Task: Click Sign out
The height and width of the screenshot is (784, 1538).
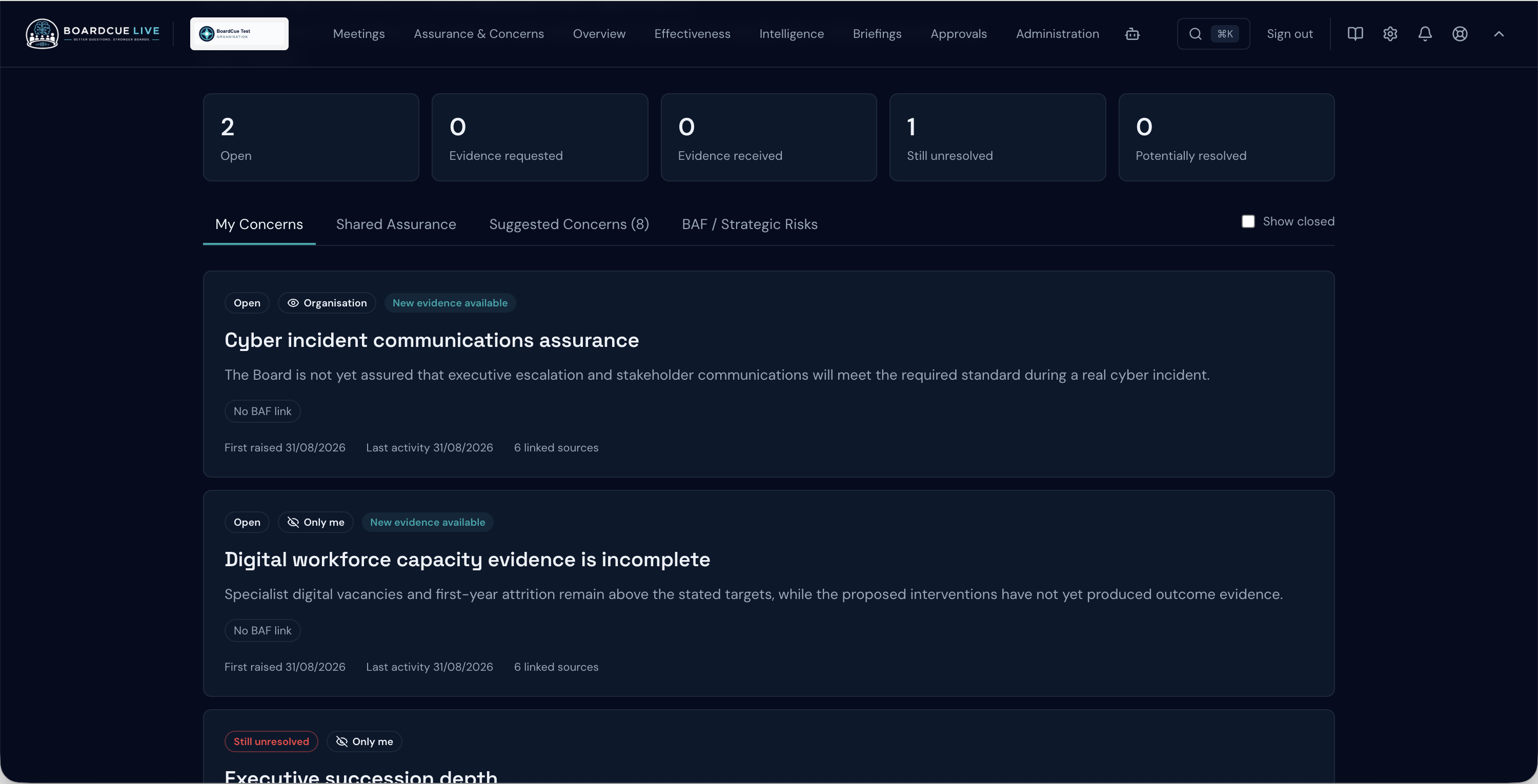Action: click(1290, 34)
